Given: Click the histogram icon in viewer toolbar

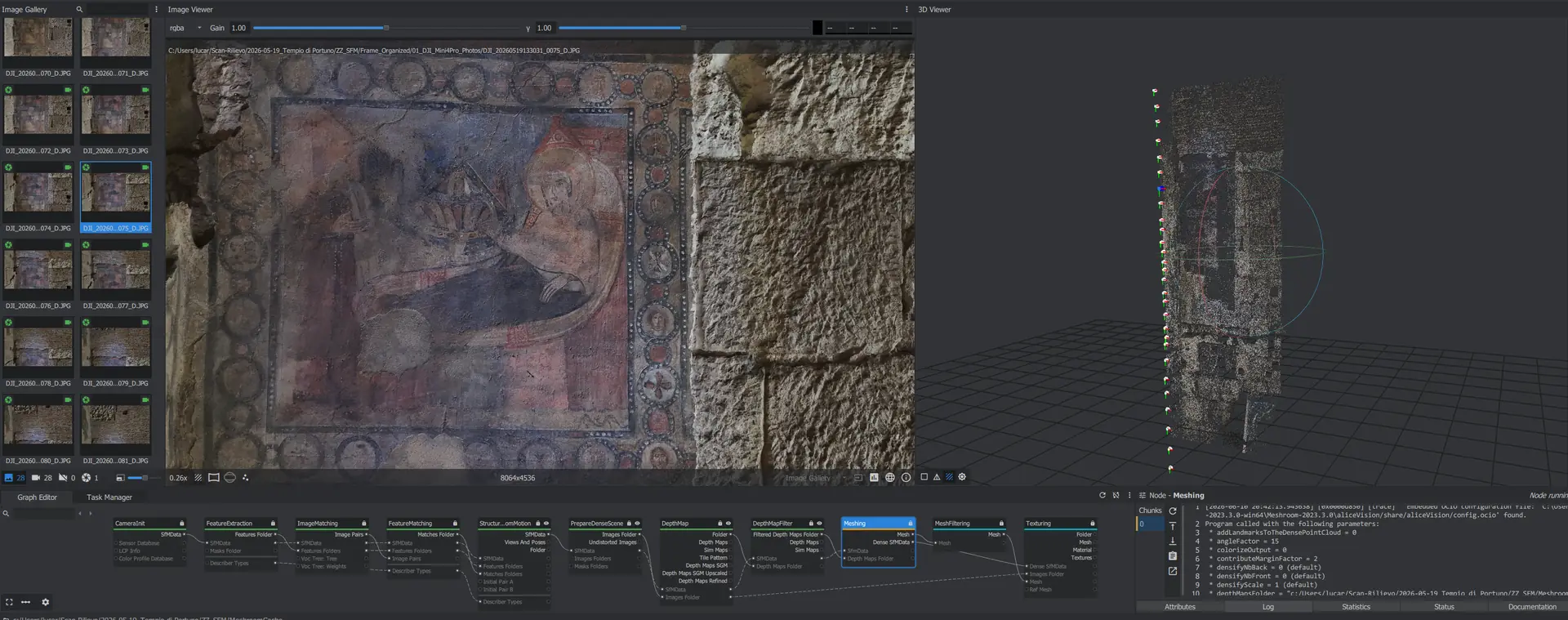Looking at the screenshot, I should [874, 478].
